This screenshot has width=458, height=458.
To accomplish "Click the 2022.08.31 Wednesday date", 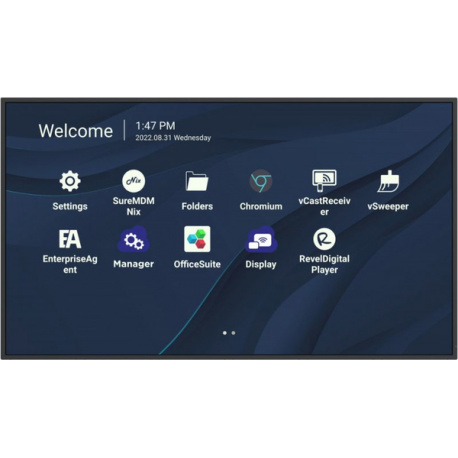I will pyautogui.click(x=173, y=138).
